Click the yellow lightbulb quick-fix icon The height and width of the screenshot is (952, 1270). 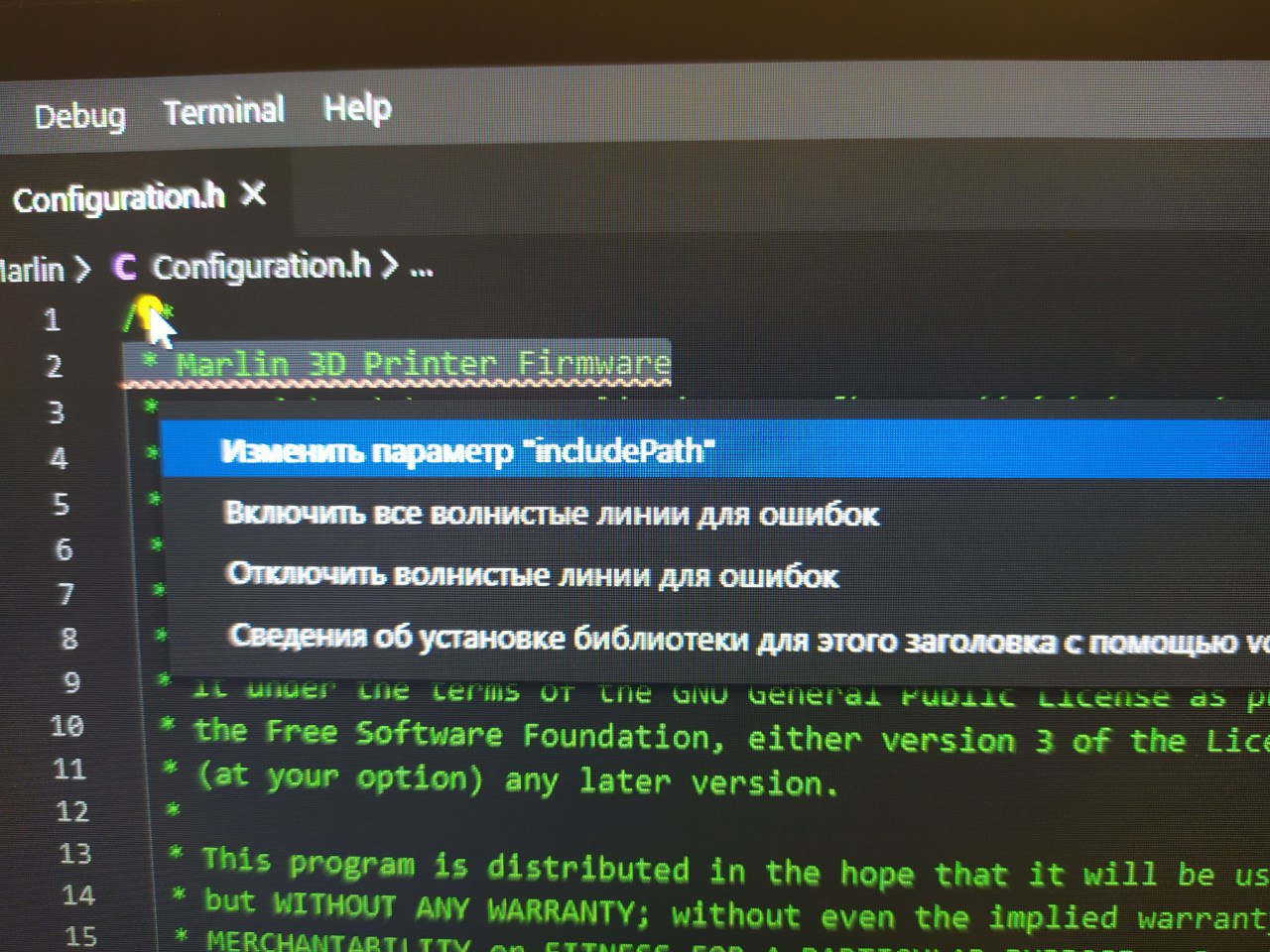147,308
